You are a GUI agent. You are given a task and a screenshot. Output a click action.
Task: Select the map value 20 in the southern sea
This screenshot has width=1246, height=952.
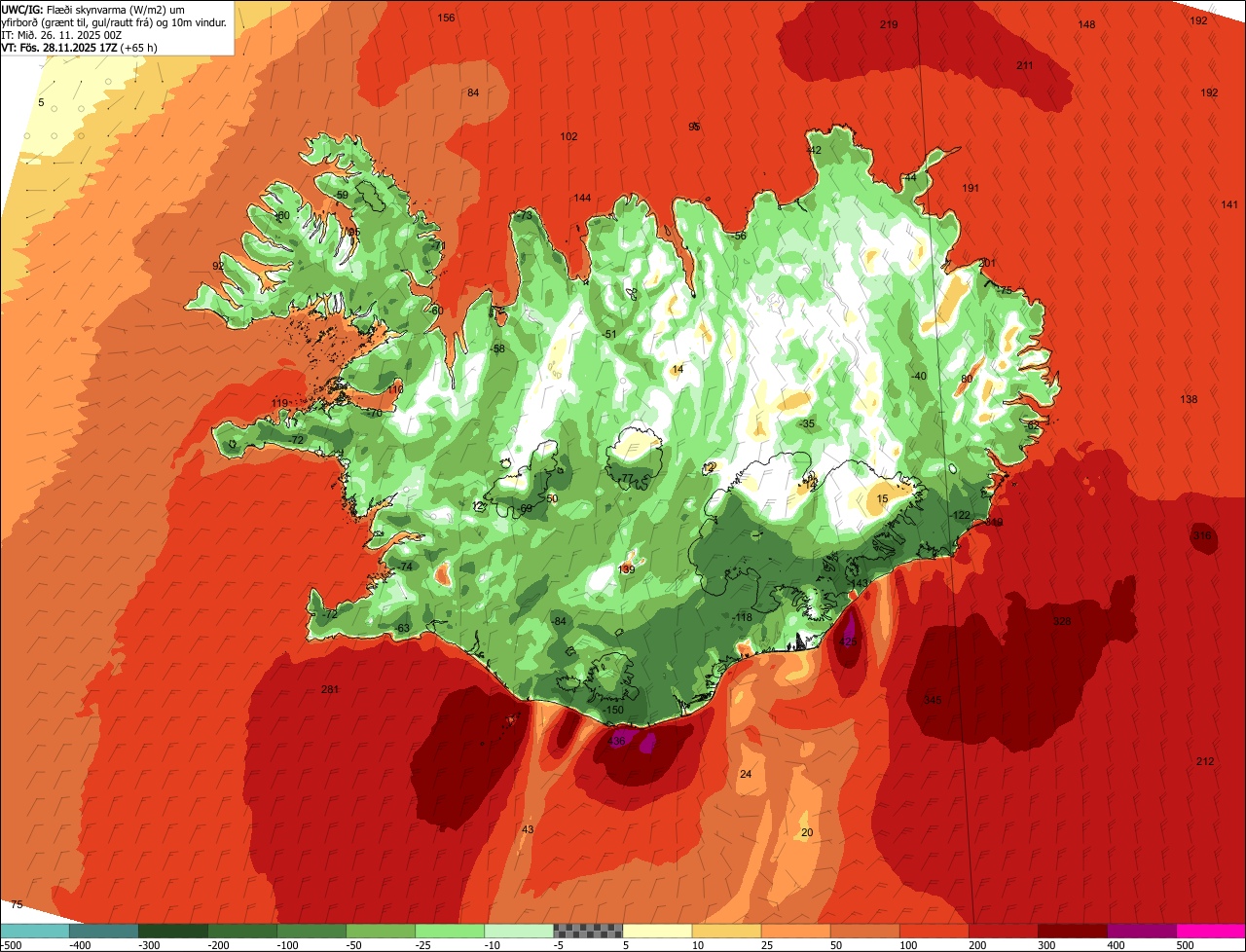pyautogui.click(x=806, y=833)
